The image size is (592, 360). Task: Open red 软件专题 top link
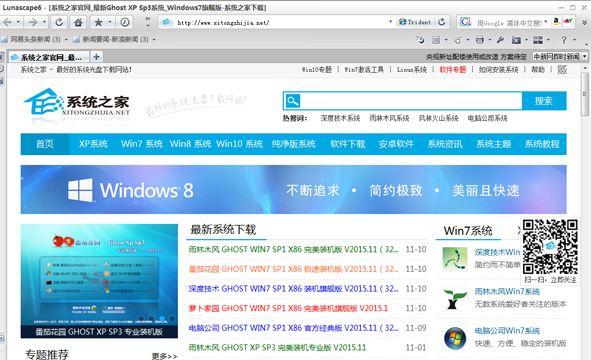click(453, 69)
